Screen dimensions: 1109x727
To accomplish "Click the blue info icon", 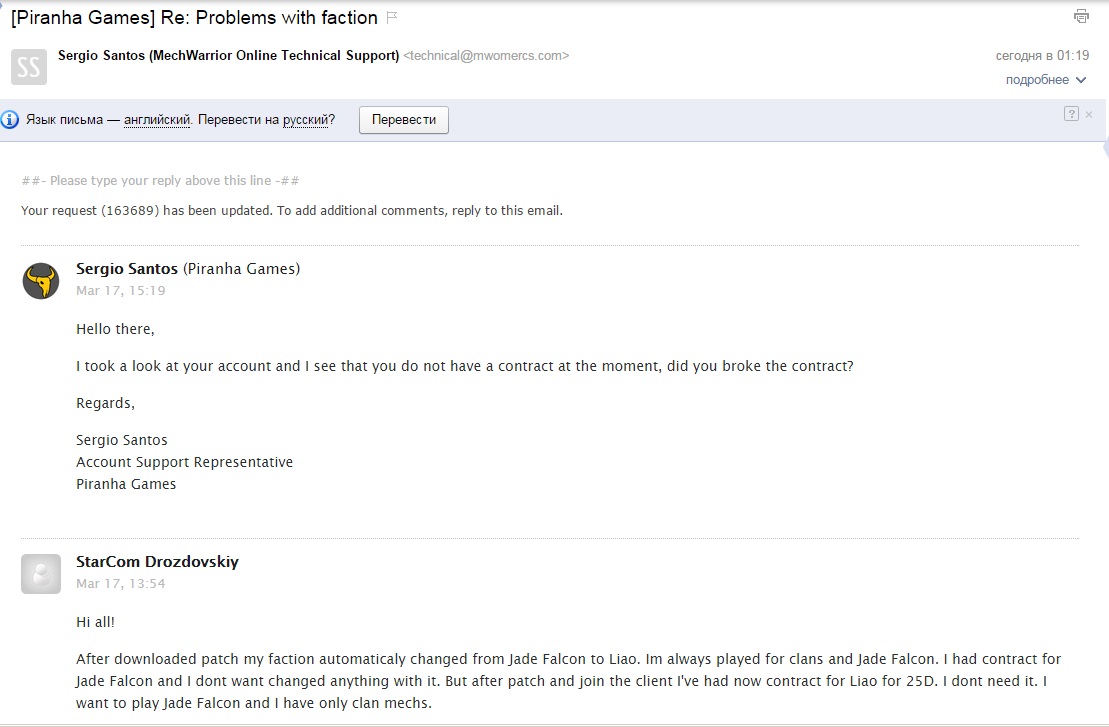I will pos(10,120).
